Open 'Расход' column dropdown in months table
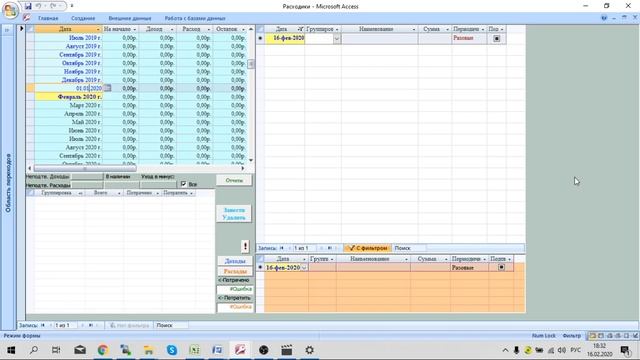The width and height of the screenshot is (640, 360). tap(209, 29)
